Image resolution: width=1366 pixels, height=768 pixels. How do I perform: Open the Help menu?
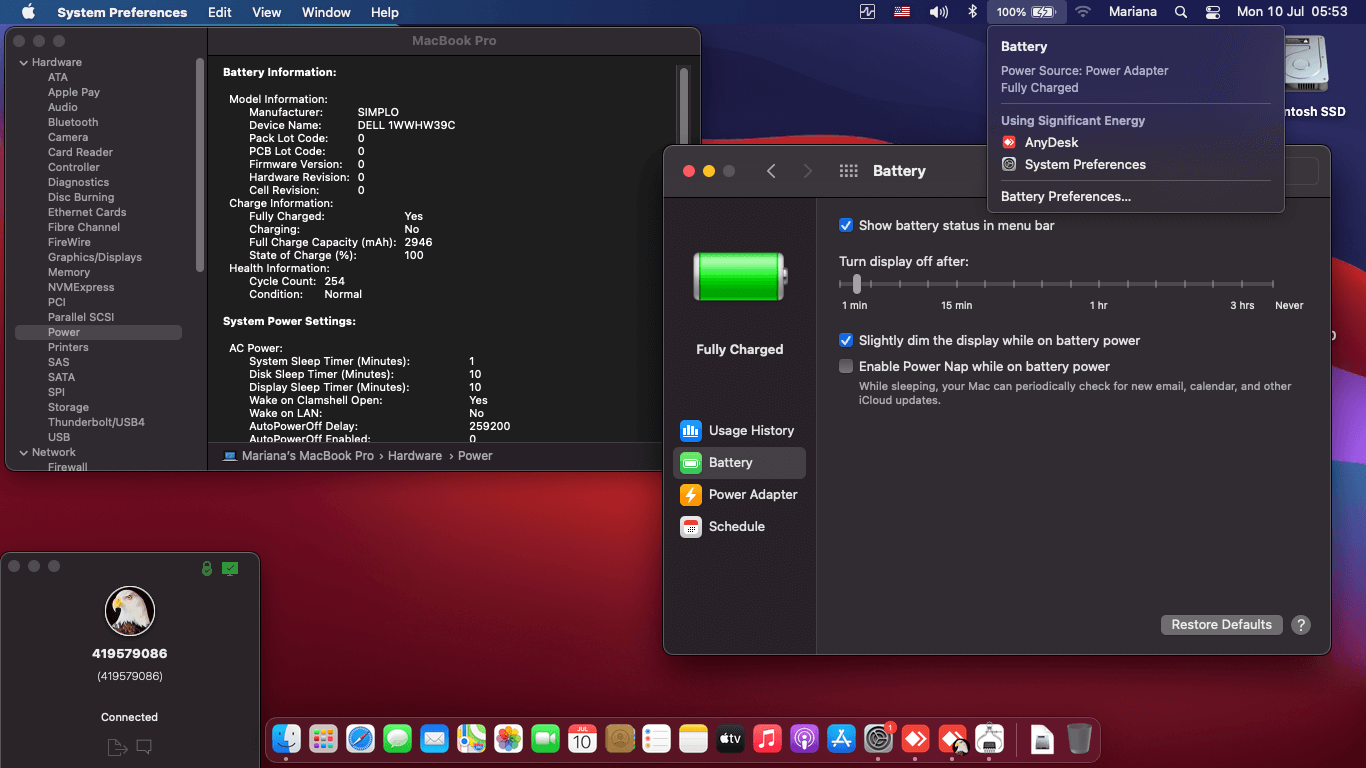click(385, 12)
